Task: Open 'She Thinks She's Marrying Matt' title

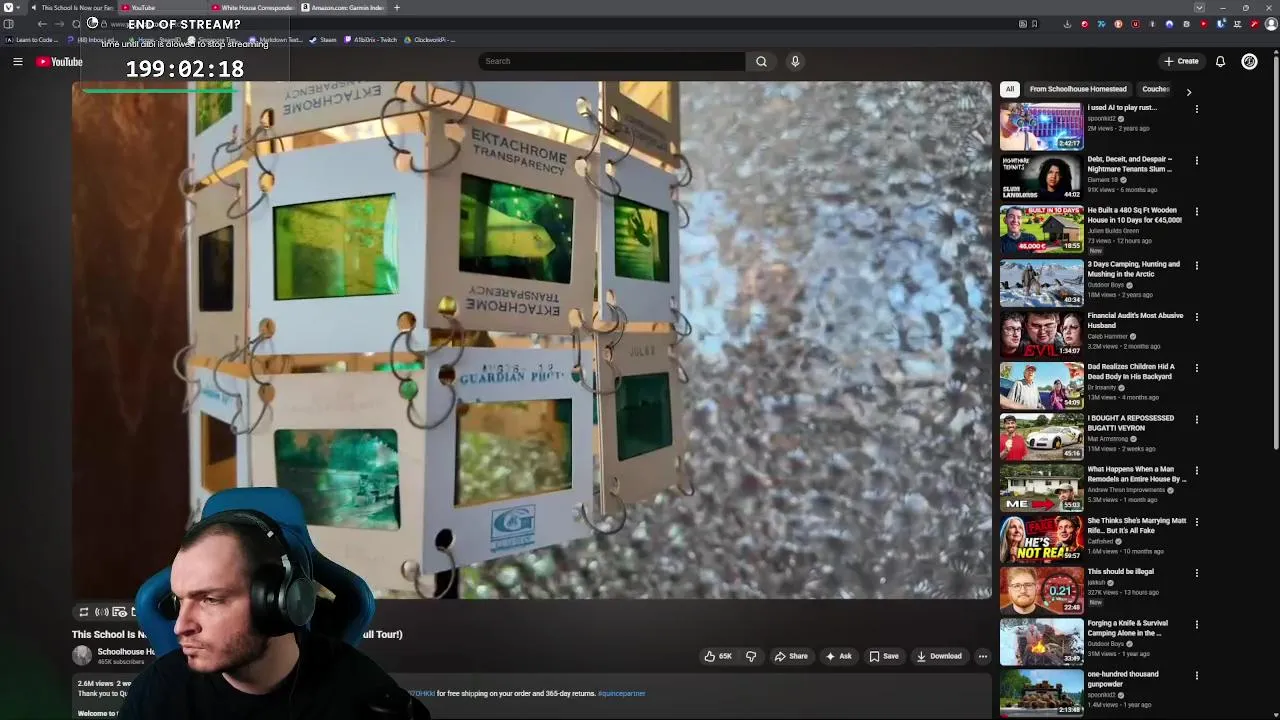Action: tap(1137, 525)
